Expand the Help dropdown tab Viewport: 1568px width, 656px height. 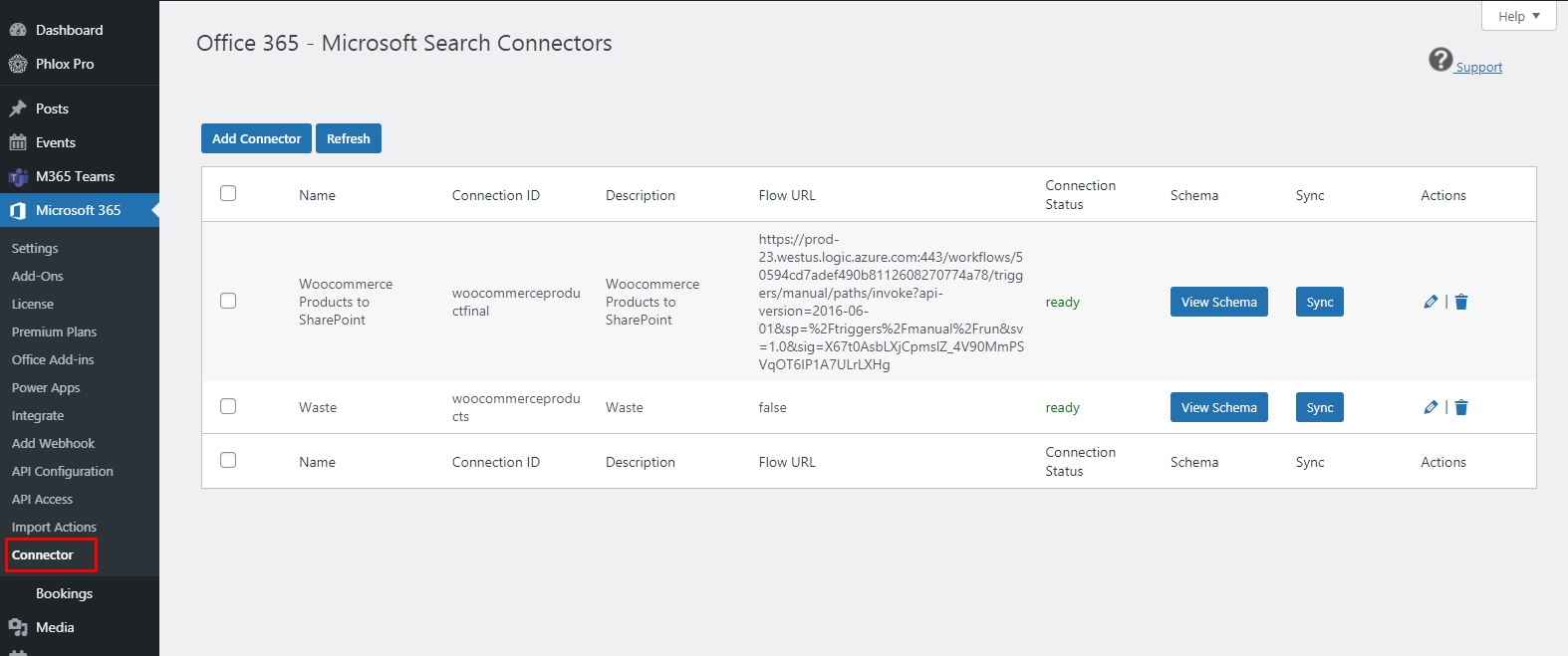(x=1519, y=16)
